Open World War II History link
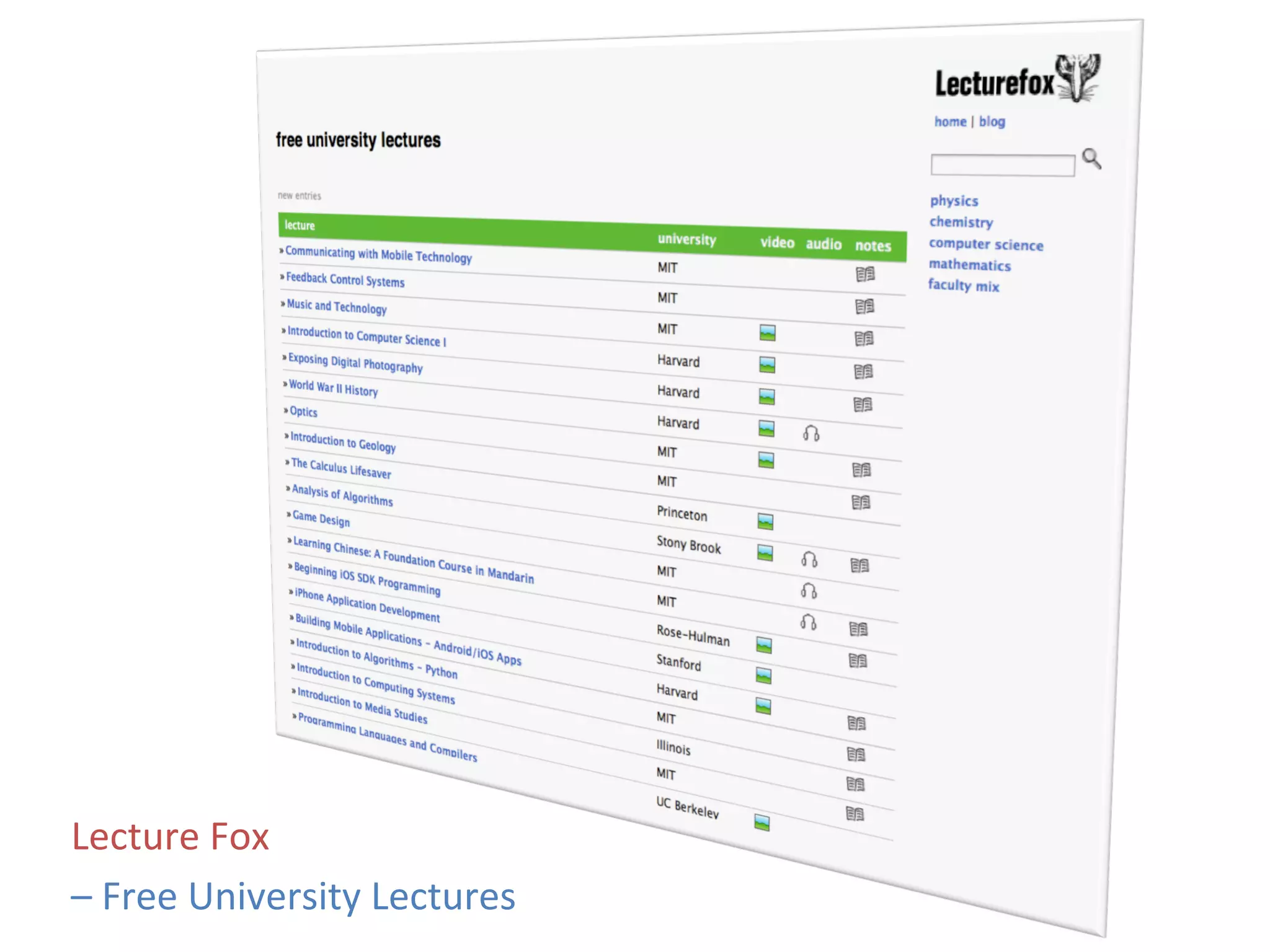Screen dimensions: 1270x952 click(333, 388)
